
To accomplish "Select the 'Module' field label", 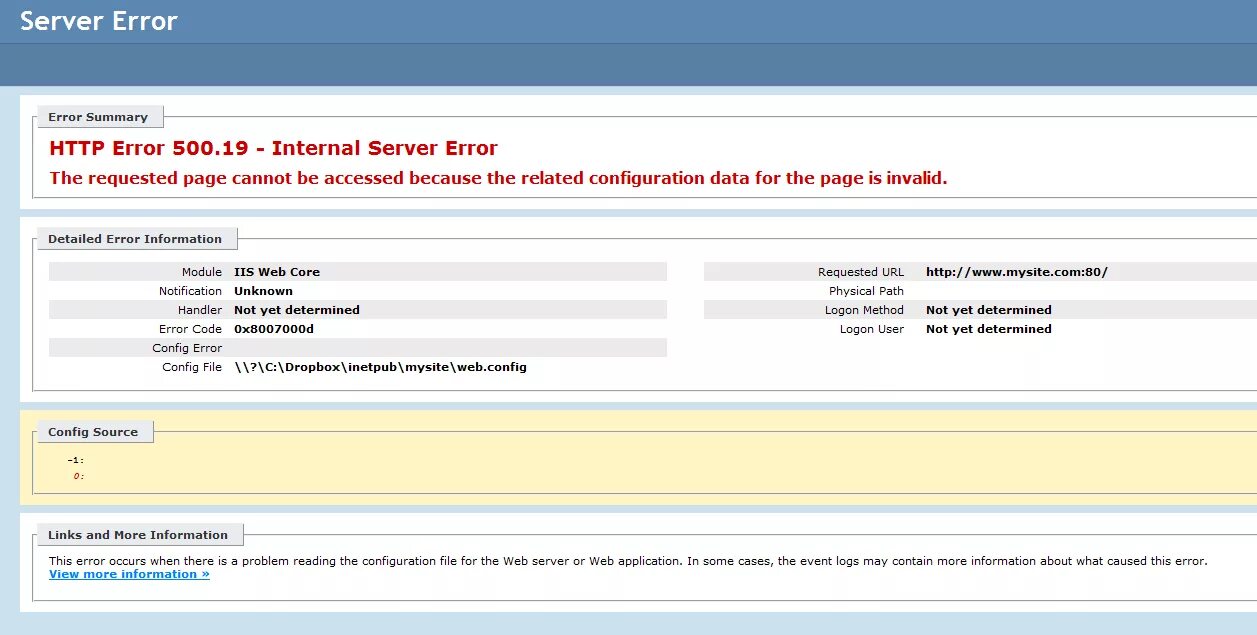I will (x=202, y=272).
